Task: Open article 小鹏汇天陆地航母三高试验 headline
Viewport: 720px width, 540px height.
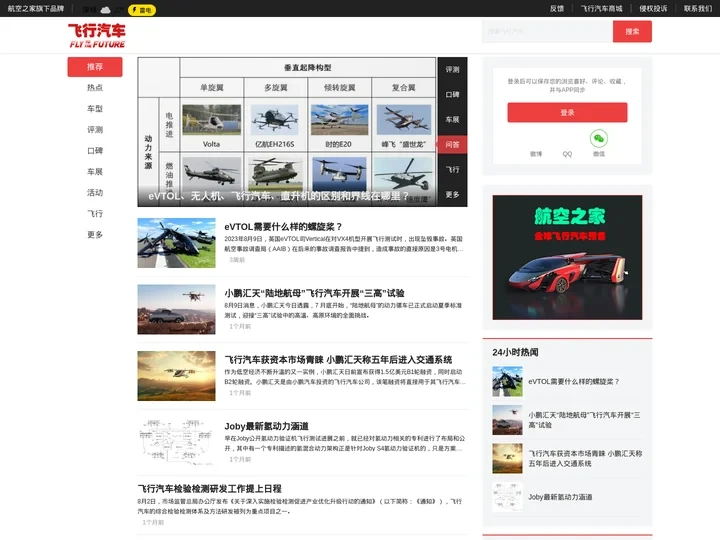Action: point(314,293)
